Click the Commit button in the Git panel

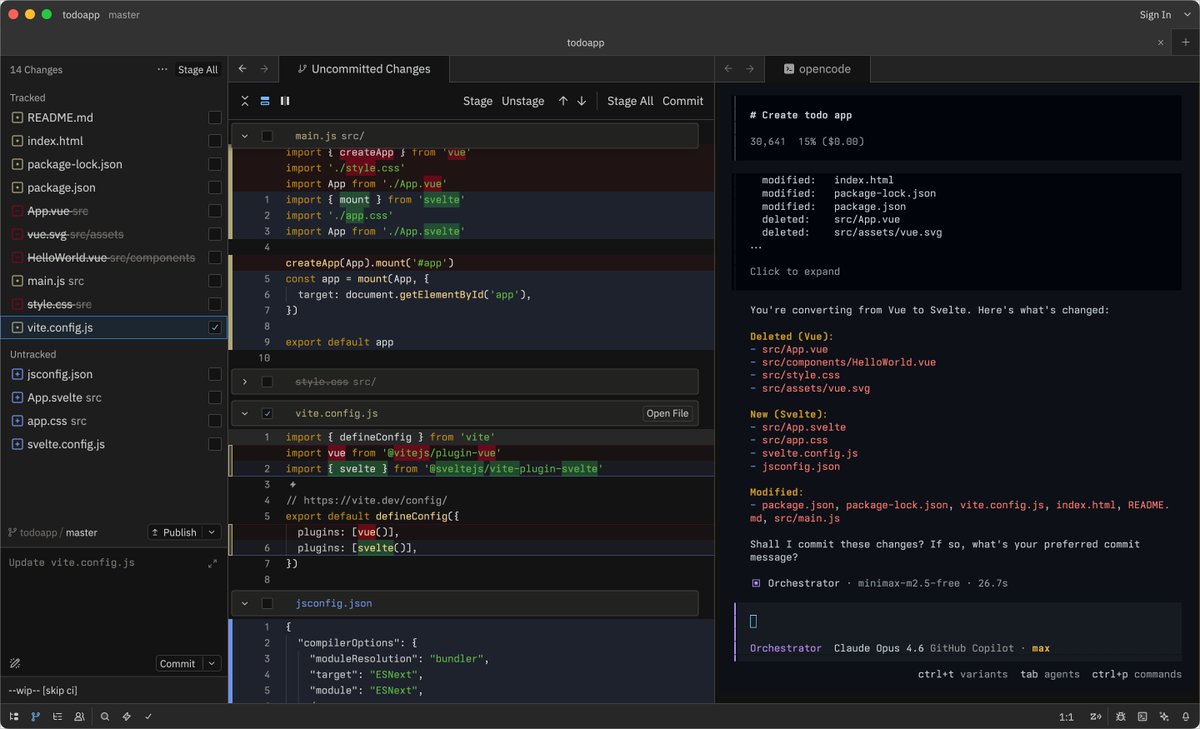point(178,663)
